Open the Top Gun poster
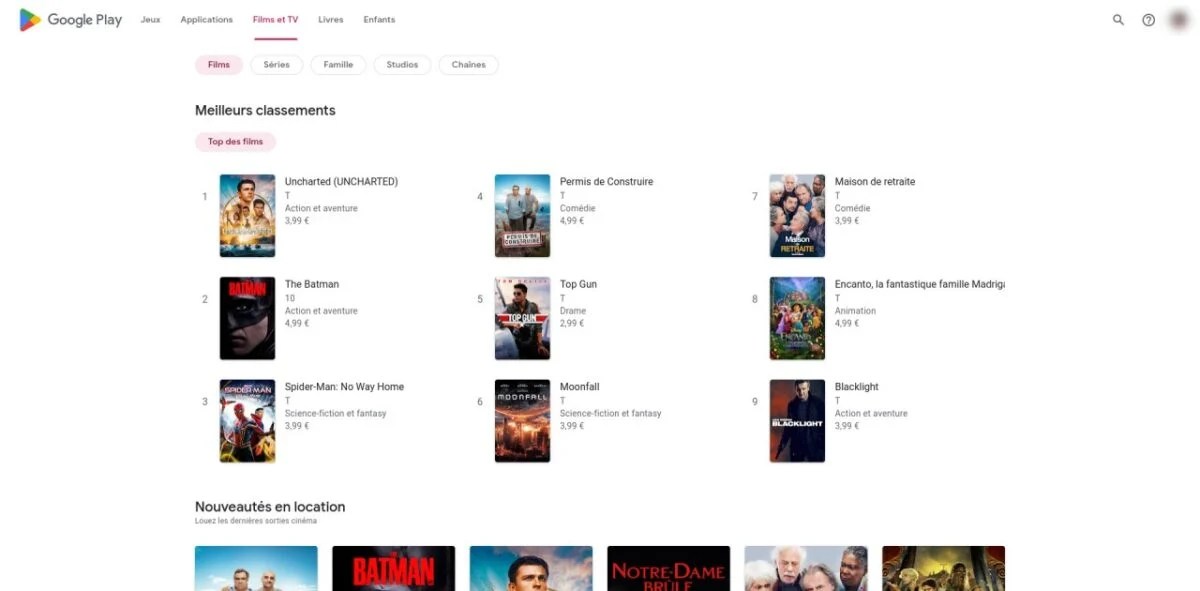This screenshot has height=591, width=1200. click(522, 318)
